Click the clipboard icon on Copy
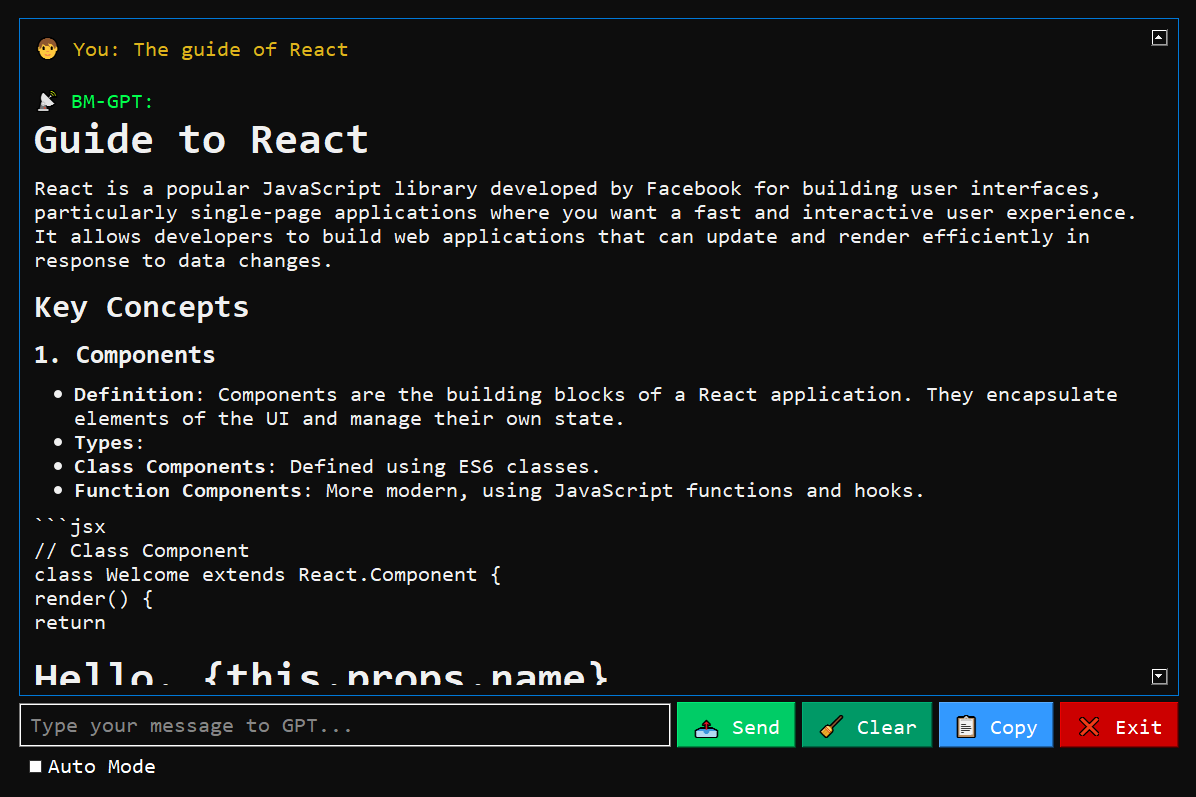 click(966, 727)
